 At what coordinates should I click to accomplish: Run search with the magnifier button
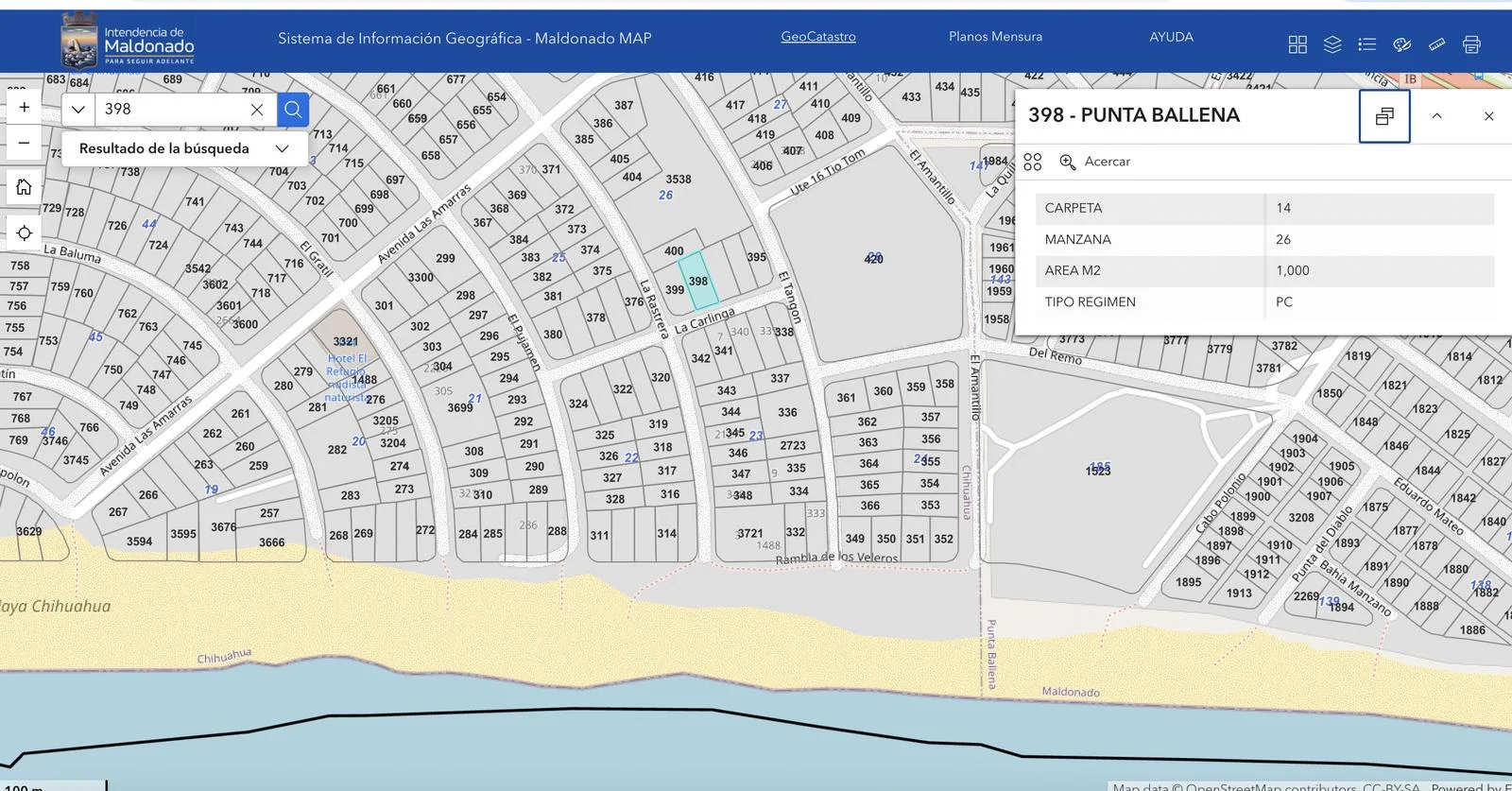point(293,110)
